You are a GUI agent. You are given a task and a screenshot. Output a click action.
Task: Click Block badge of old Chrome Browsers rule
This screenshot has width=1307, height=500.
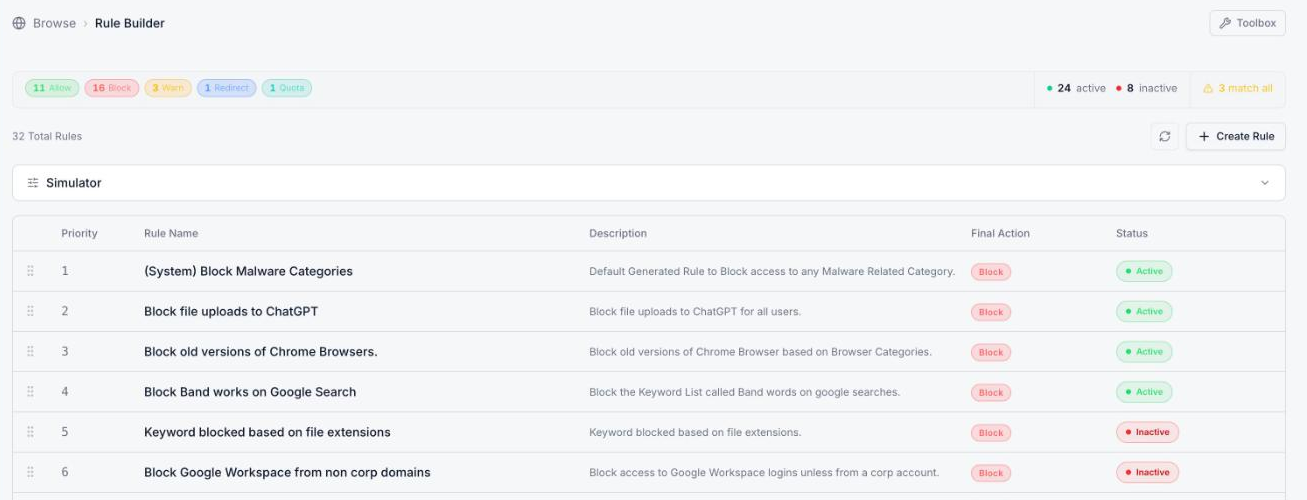click(991, 352)
